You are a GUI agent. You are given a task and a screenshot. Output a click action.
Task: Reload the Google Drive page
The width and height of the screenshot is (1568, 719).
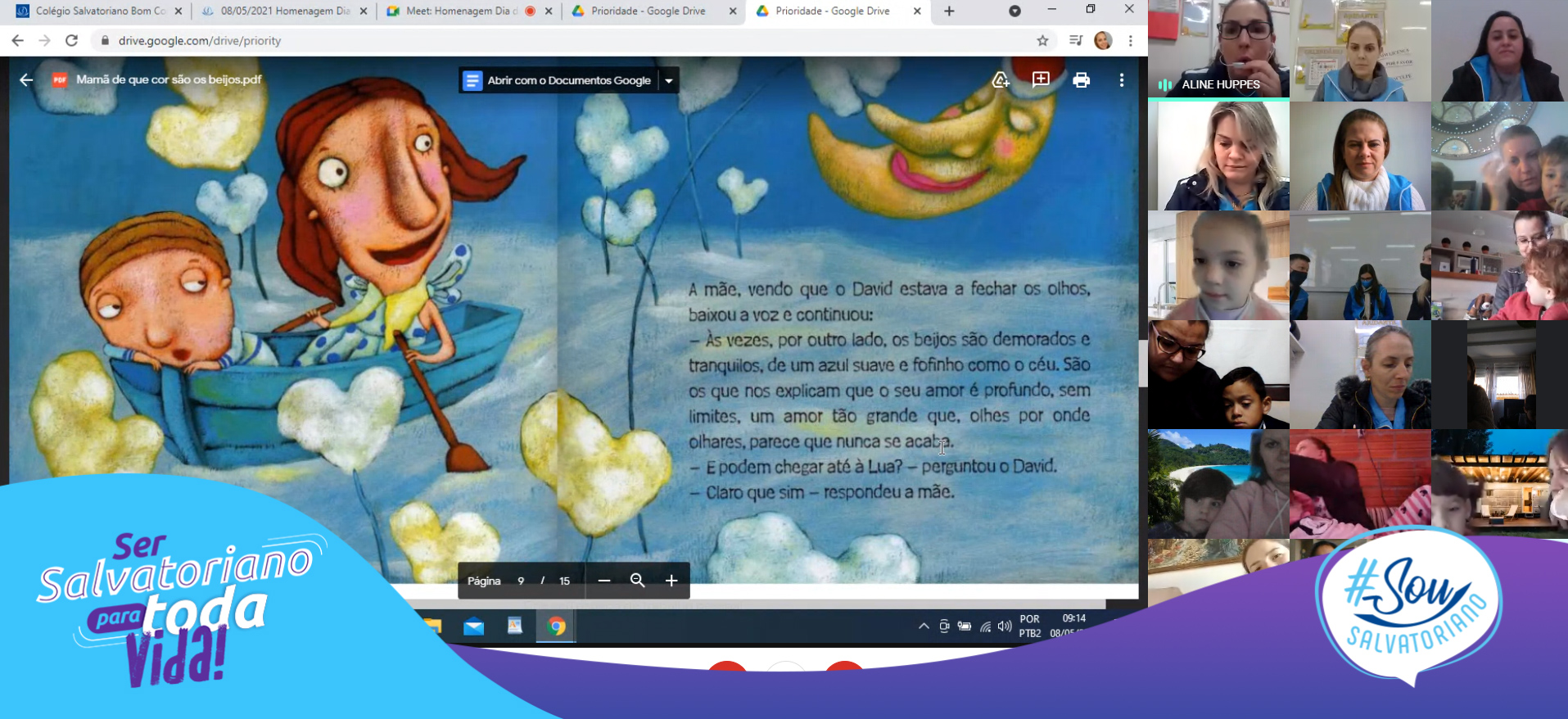[x=72, y=40]
